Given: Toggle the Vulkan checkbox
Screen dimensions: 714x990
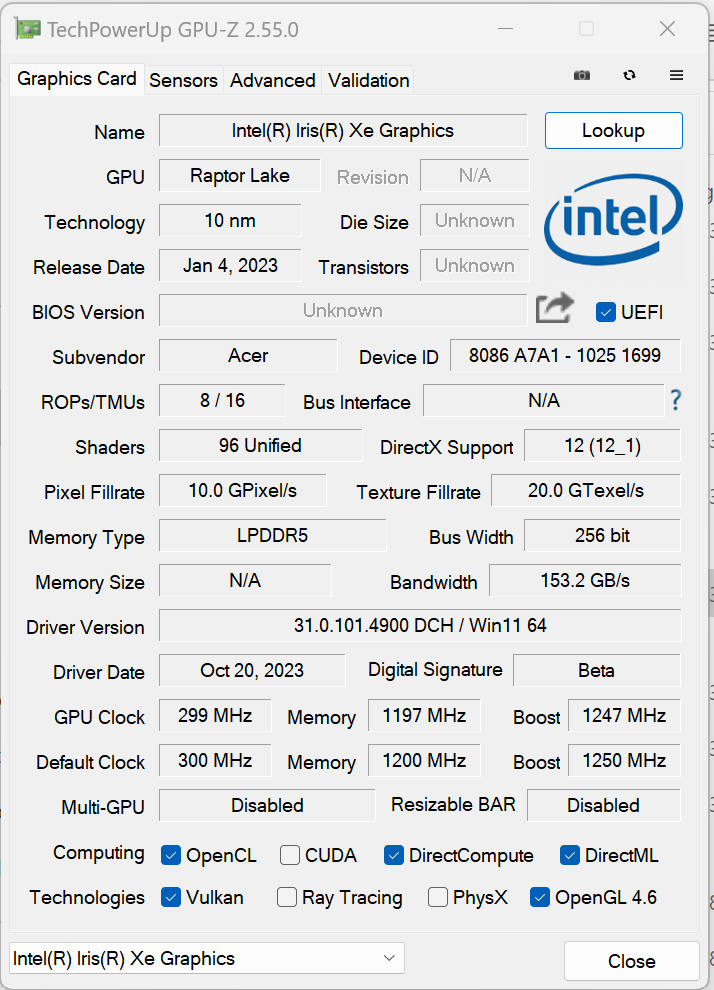Looking at the screenshot, I should [171, 897].
